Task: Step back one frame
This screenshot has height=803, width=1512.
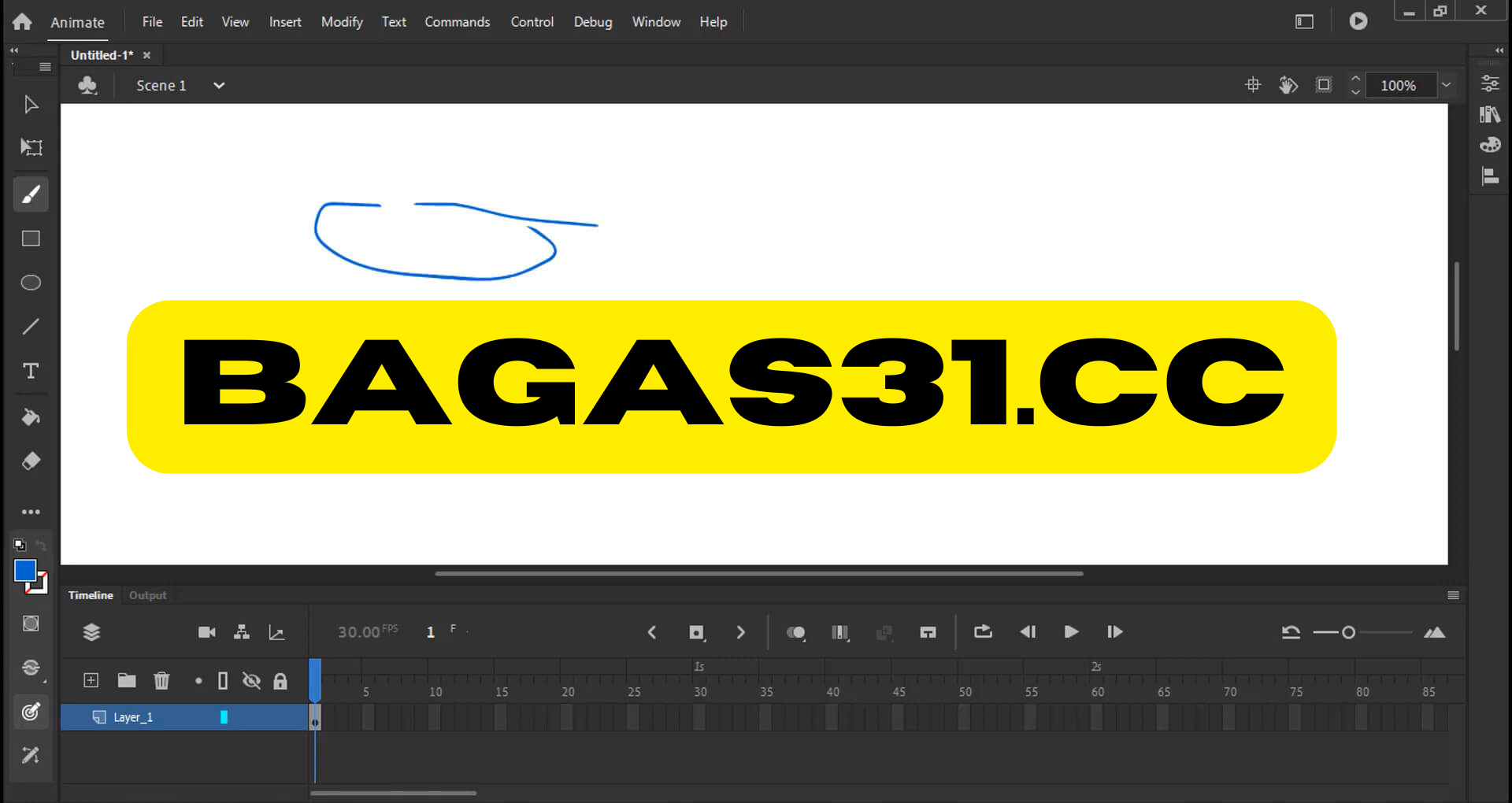Action: point(1028,631)
